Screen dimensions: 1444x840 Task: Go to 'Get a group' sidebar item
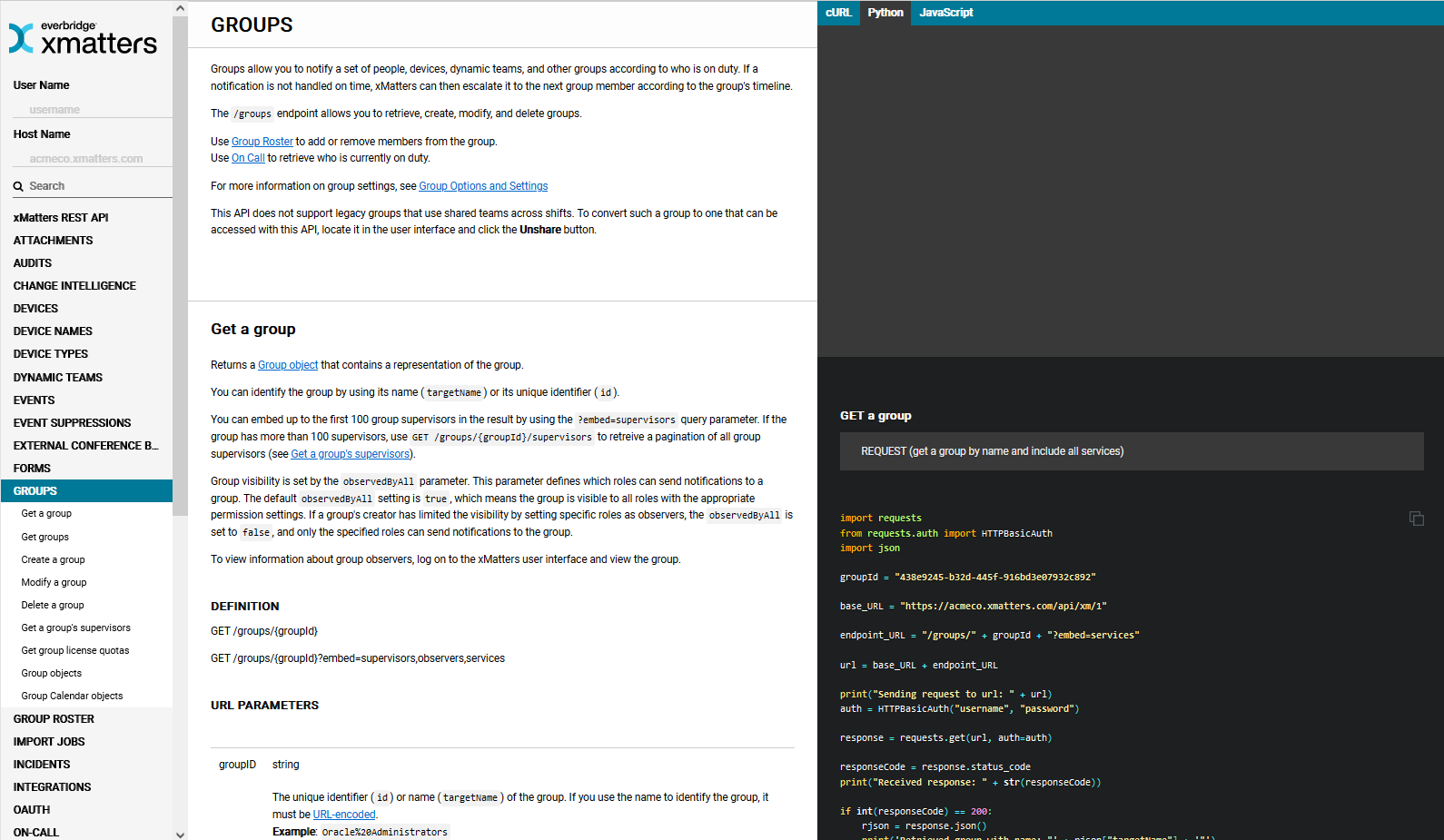click(x=46, y=514)
